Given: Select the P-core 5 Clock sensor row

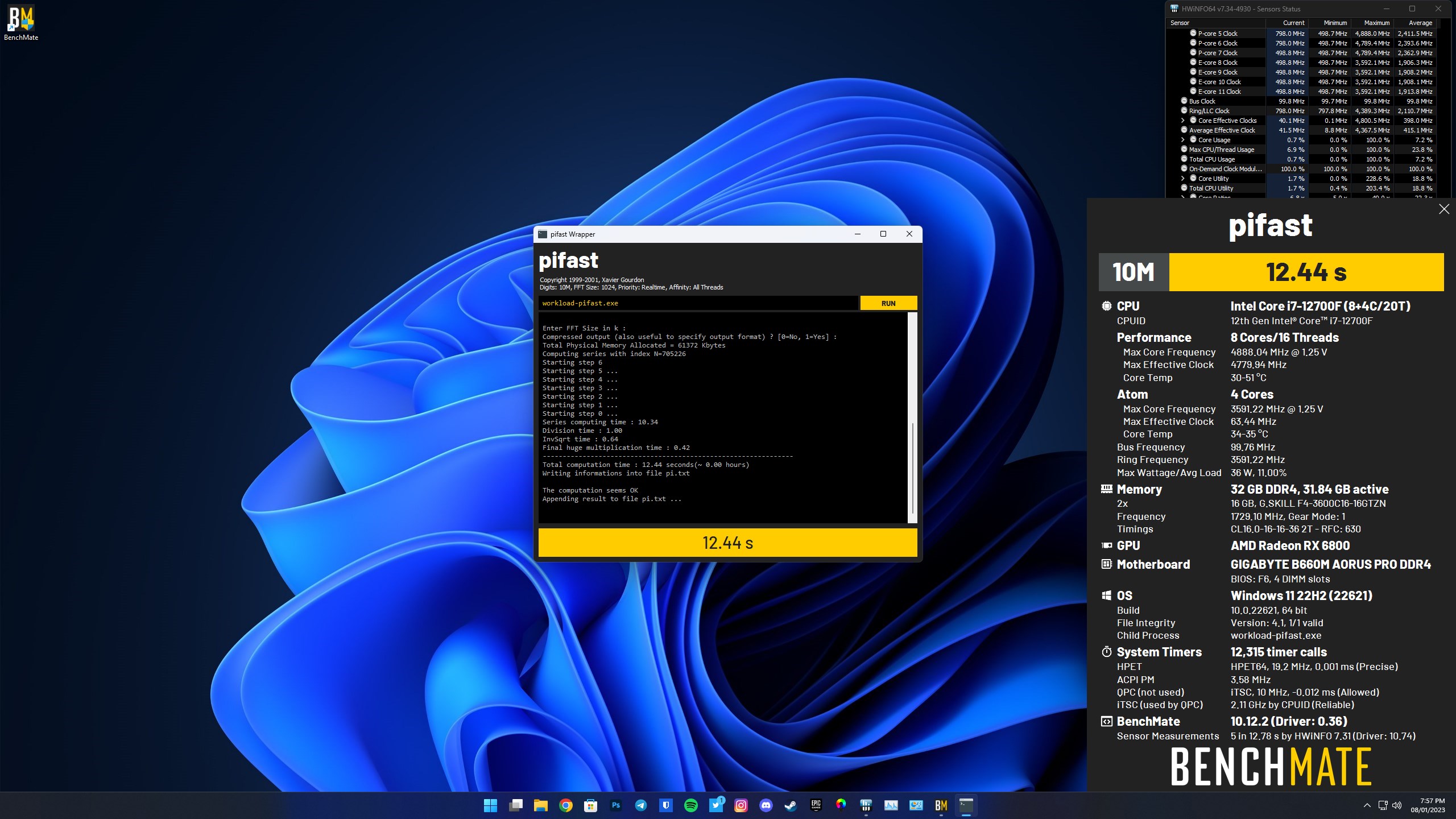Looking at the screenshot, I should [x=1301, y=34].
